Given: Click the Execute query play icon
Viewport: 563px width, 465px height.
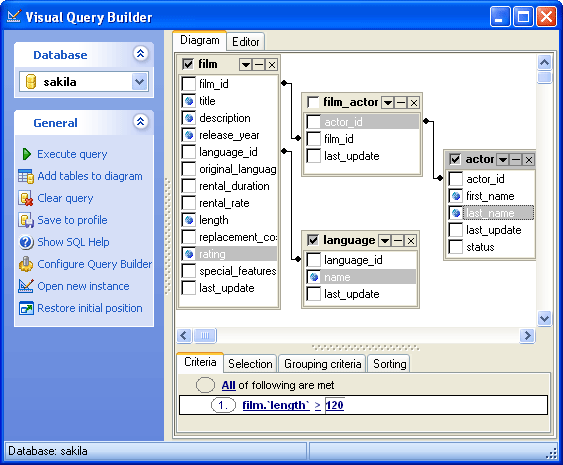Looking at the screenshot, I should click(27, 154).
